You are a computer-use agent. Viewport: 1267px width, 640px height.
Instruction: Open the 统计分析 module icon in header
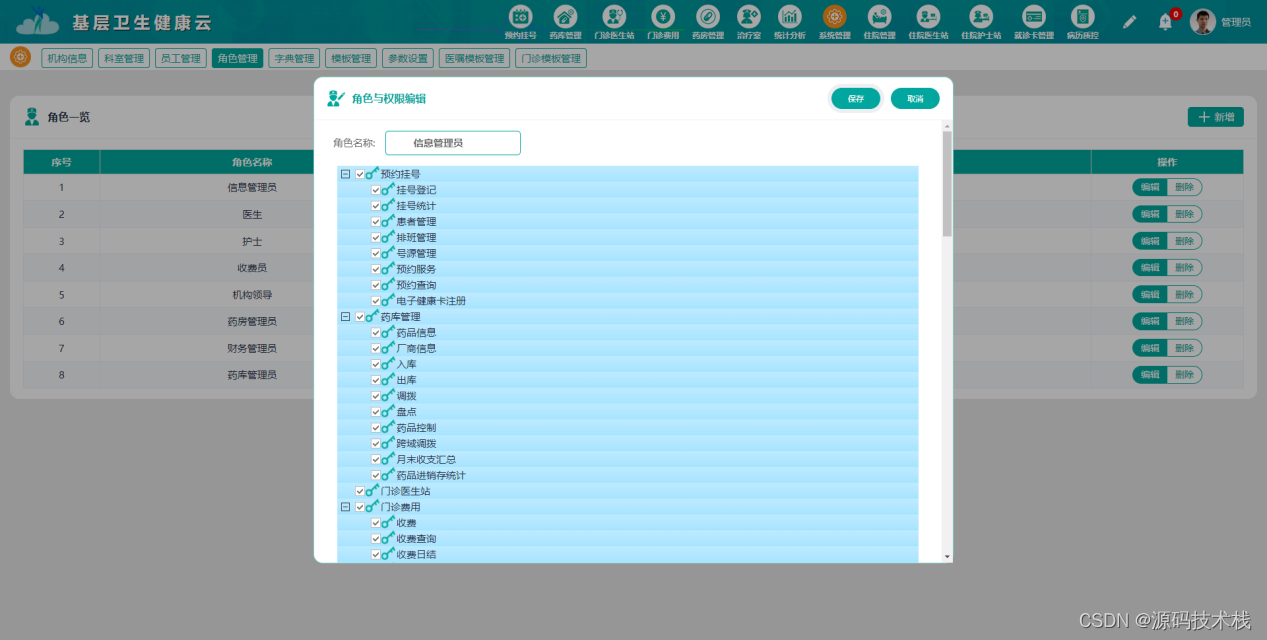click(790, 16)
